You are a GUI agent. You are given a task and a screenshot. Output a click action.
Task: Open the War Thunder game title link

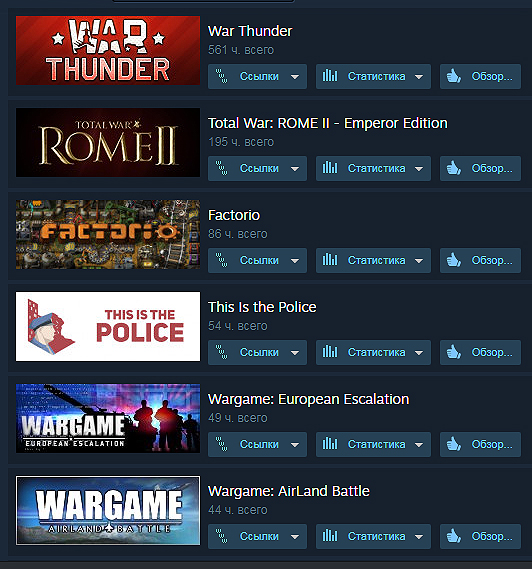coord(250,31)
